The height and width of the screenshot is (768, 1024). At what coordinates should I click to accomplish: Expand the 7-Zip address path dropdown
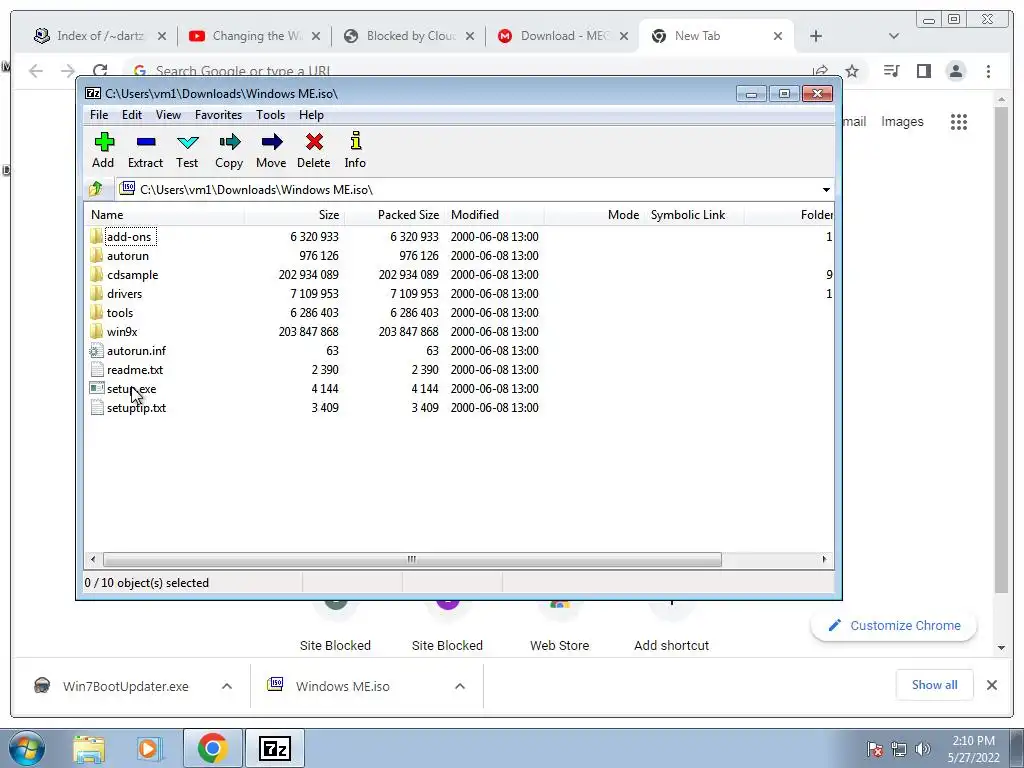point(826,189)
